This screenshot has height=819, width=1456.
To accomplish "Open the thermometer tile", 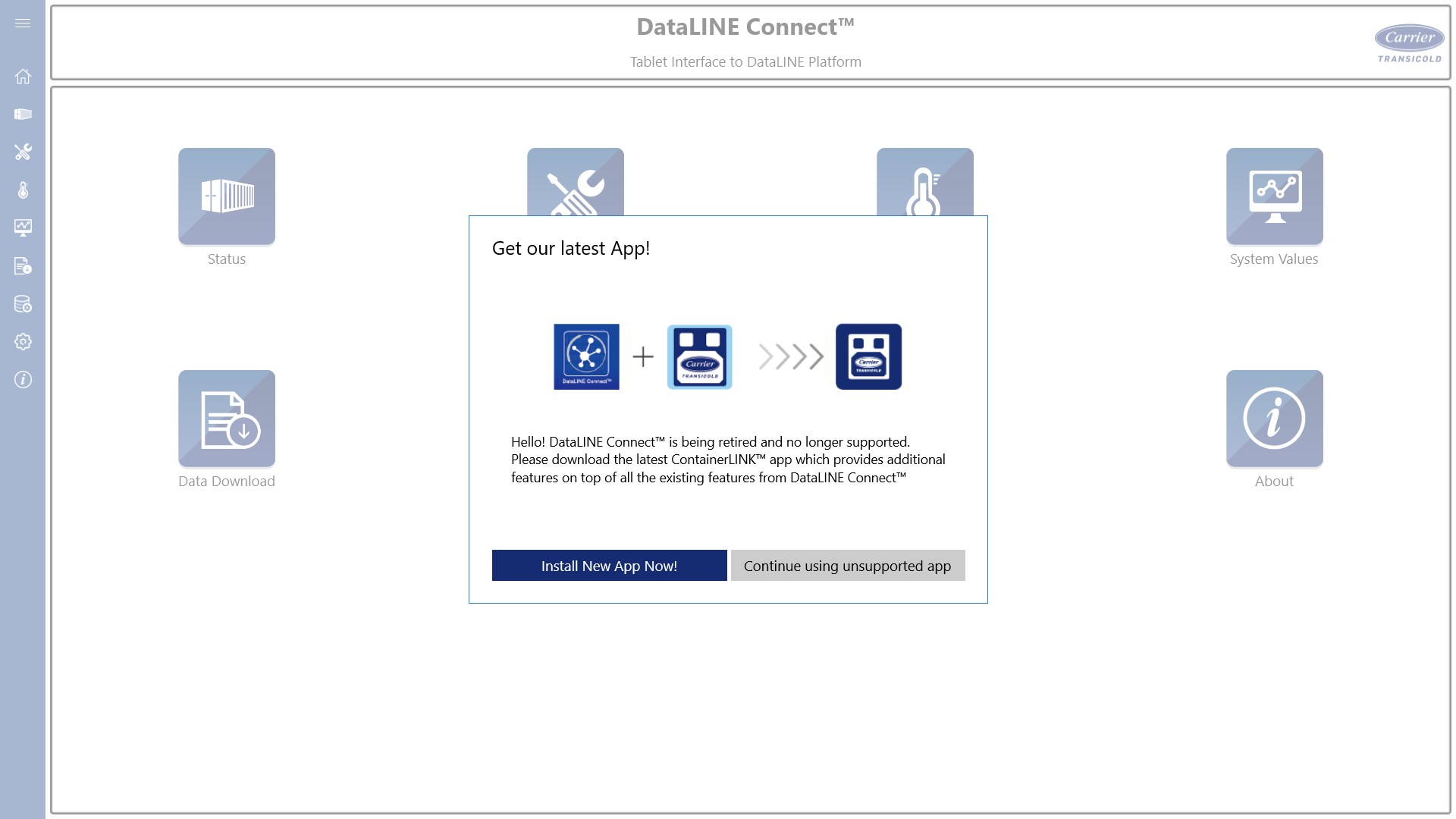I will (925, 182).
